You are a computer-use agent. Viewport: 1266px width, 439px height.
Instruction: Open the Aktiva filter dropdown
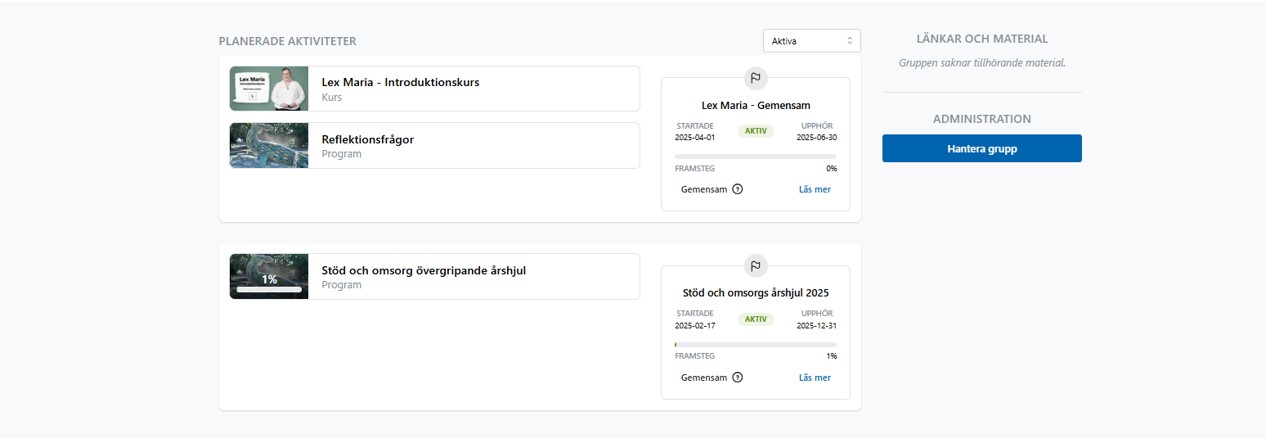[x=811, y=41]
